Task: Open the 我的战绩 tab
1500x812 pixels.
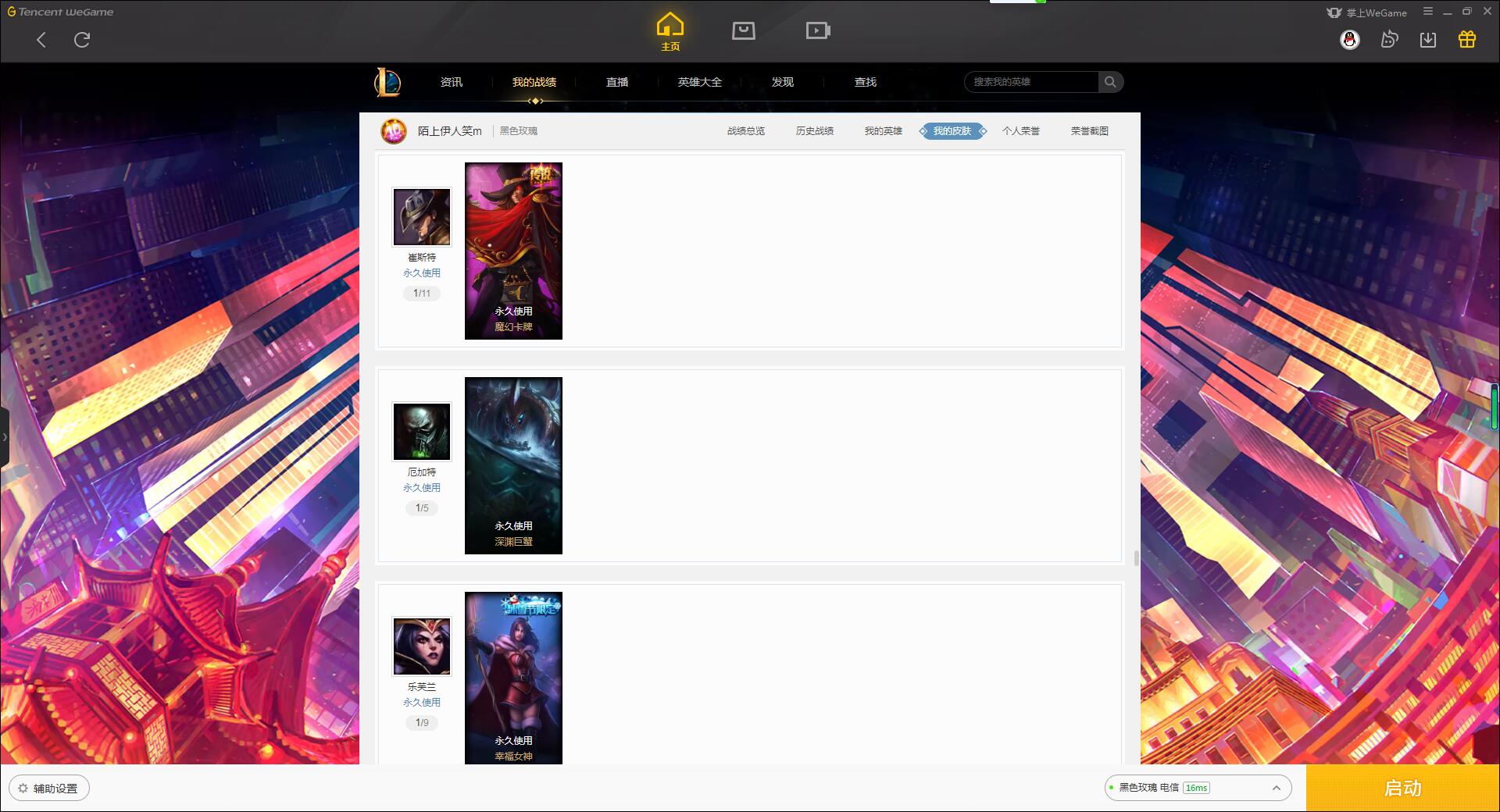Action: coord(534,82)
